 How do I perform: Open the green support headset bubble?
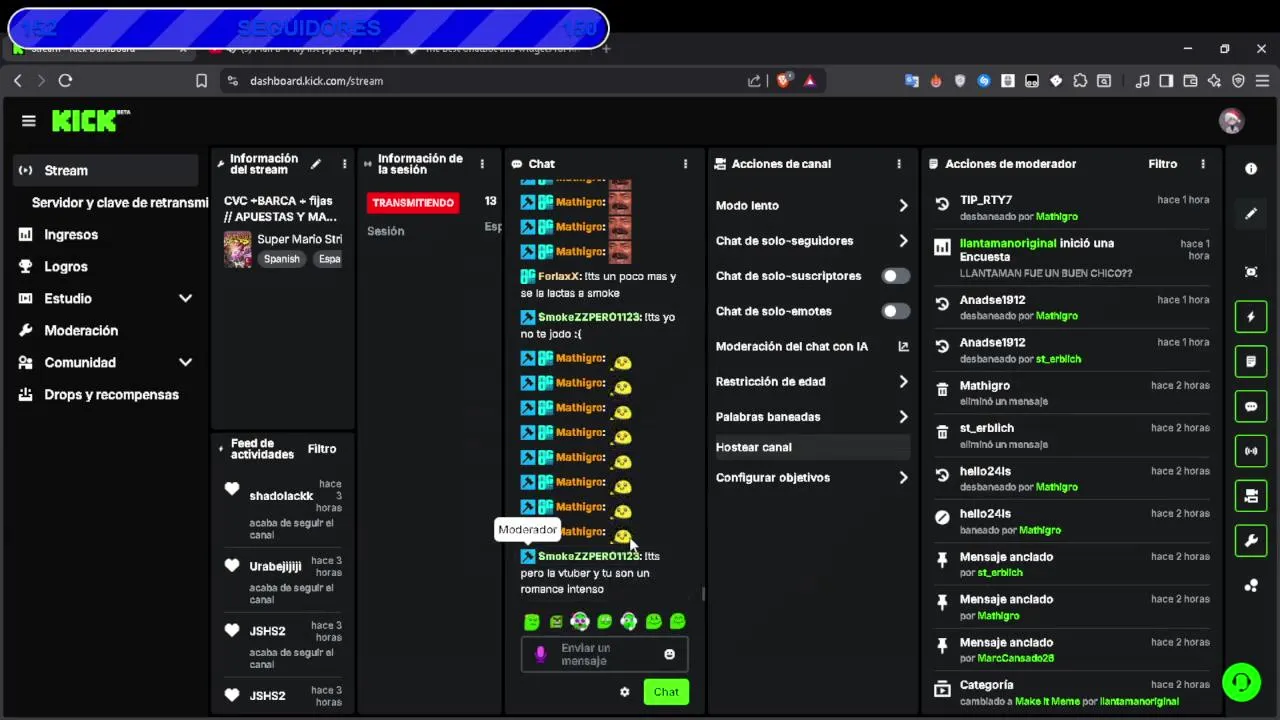pyautogui.click(x=1241, y=682)
